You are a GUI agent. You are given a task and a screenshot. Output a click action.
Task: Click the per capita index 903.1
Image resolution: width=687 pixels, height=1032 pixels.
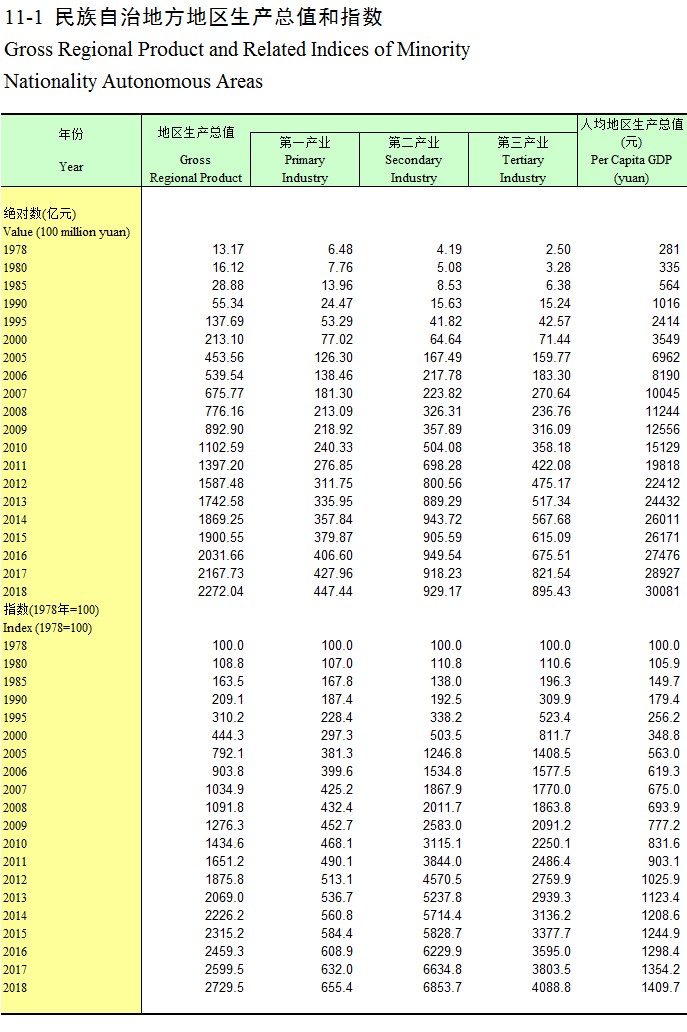coord(664,862)
